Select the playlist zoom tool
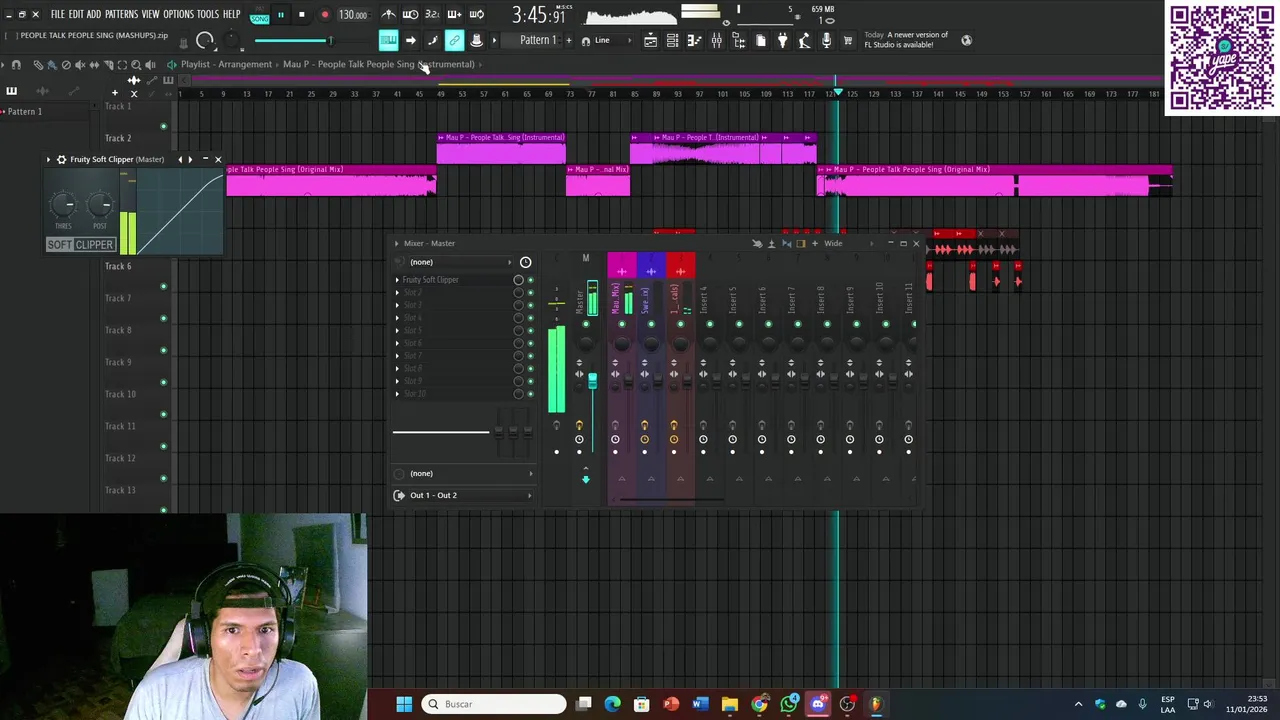The height and width of the screenshot is (720, 1280). (x=135, y=65)
